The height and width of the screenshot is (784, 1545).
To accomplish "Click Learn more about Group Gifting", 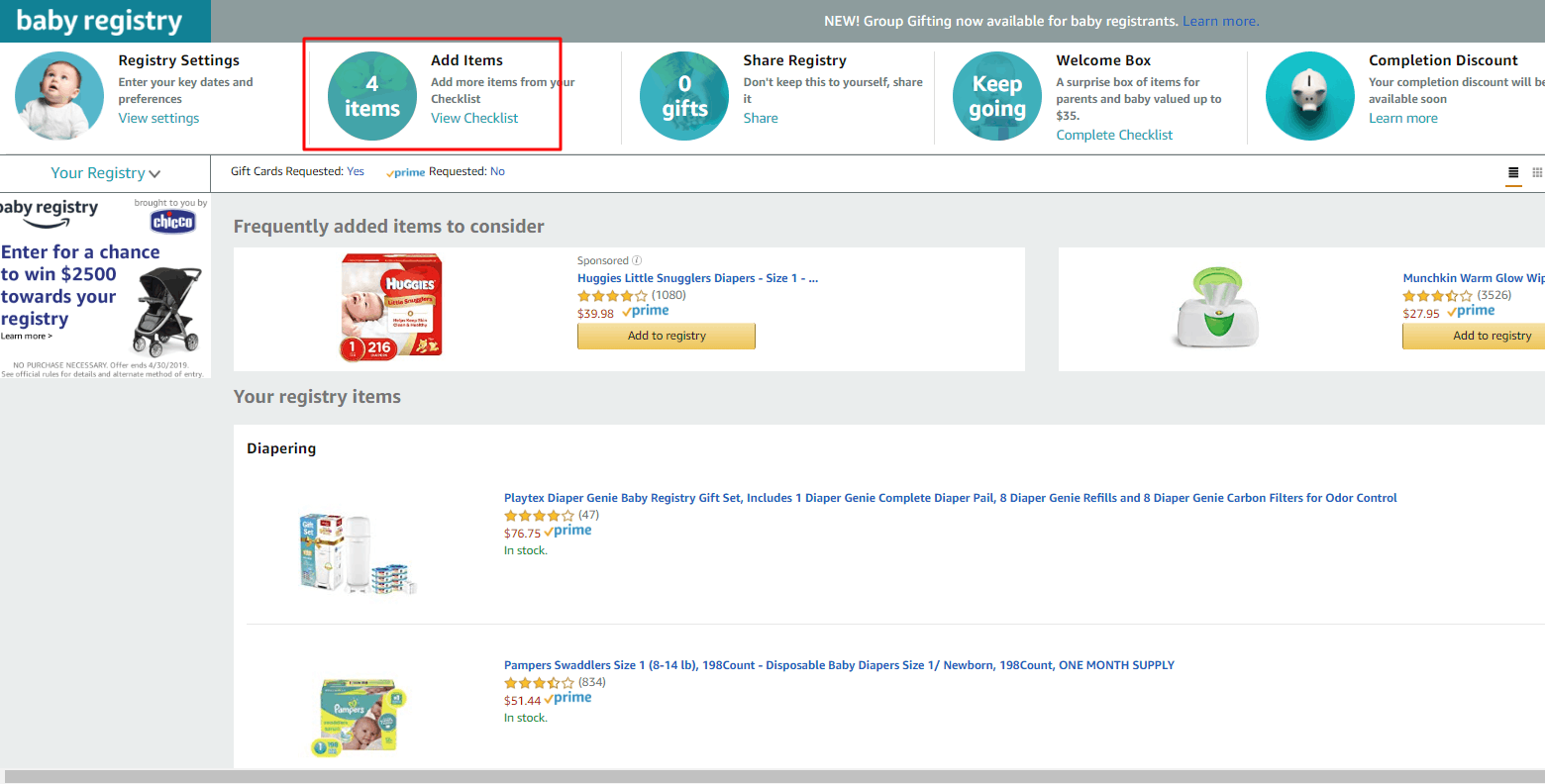I will [1220, 21].
